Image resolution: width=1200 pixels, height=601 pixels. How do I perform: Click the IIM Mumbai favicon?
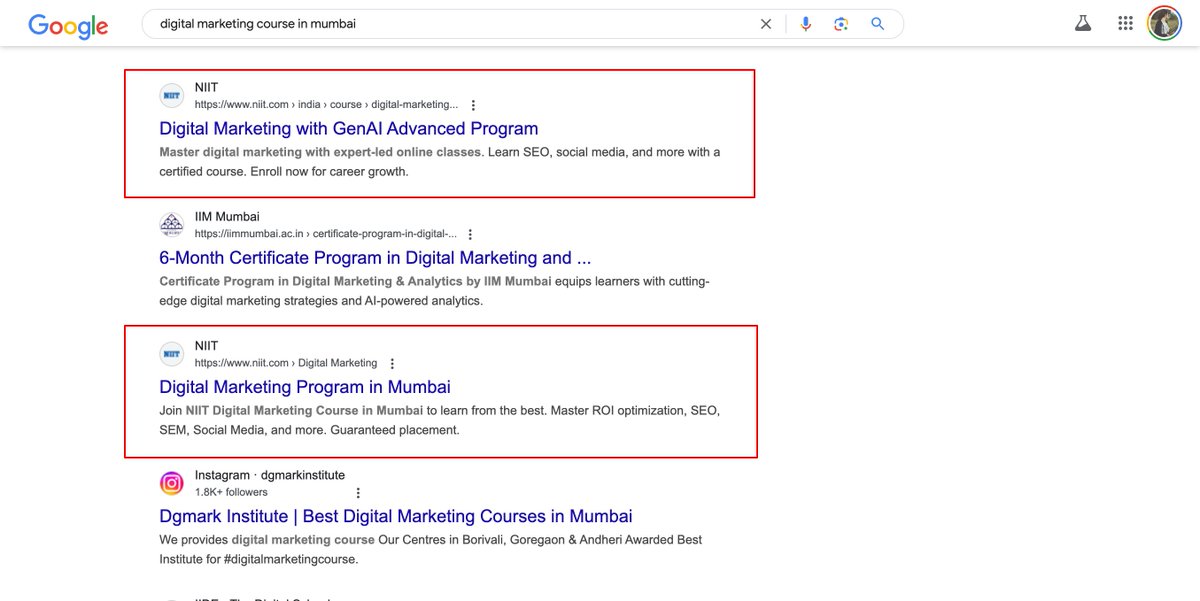coord(172,225)
